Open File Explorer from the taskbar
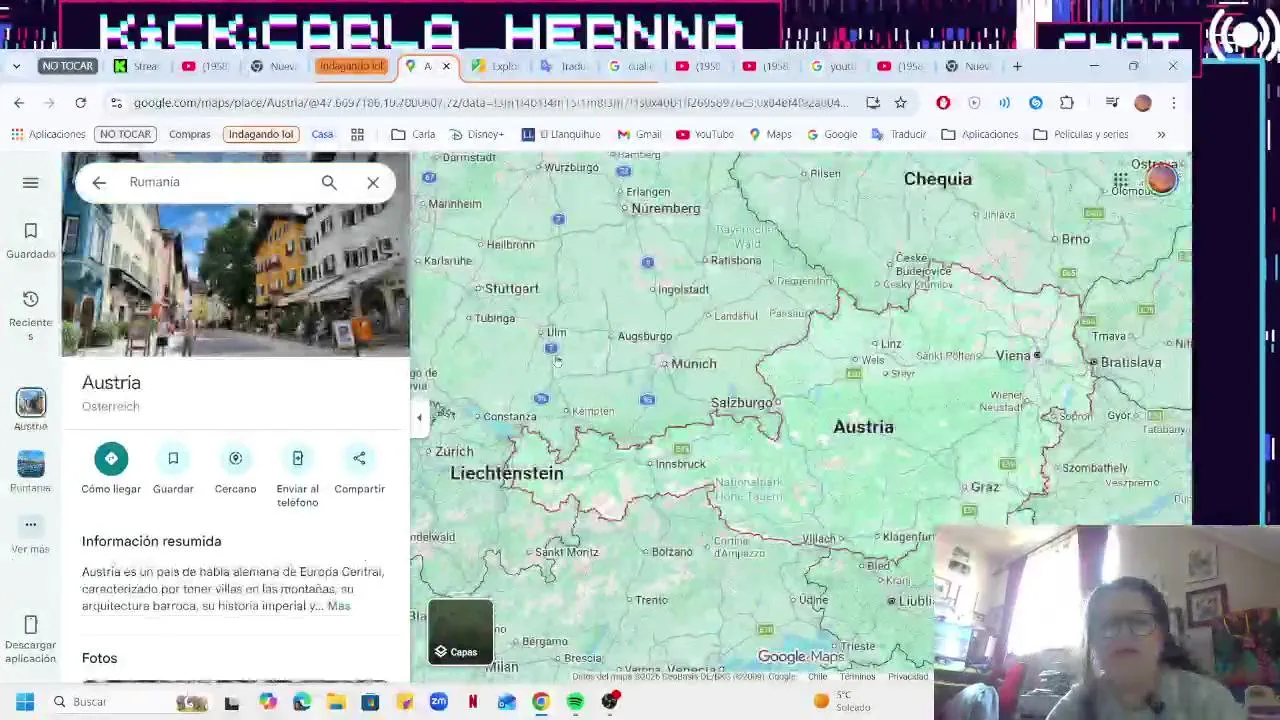 336,702
